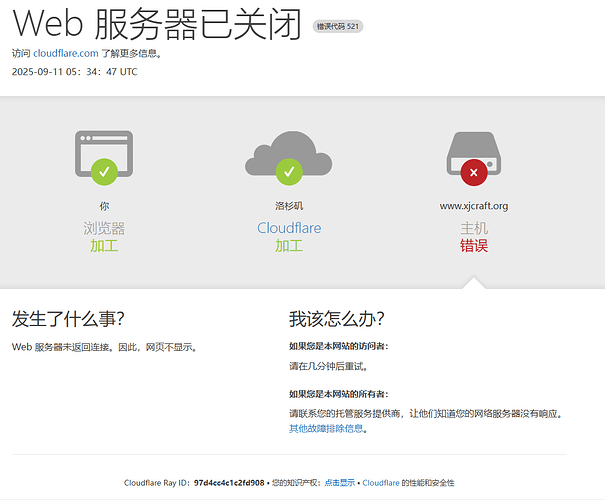
Task: Click 点击显示 to reveal your IP
Action: [x=340, y=483]
